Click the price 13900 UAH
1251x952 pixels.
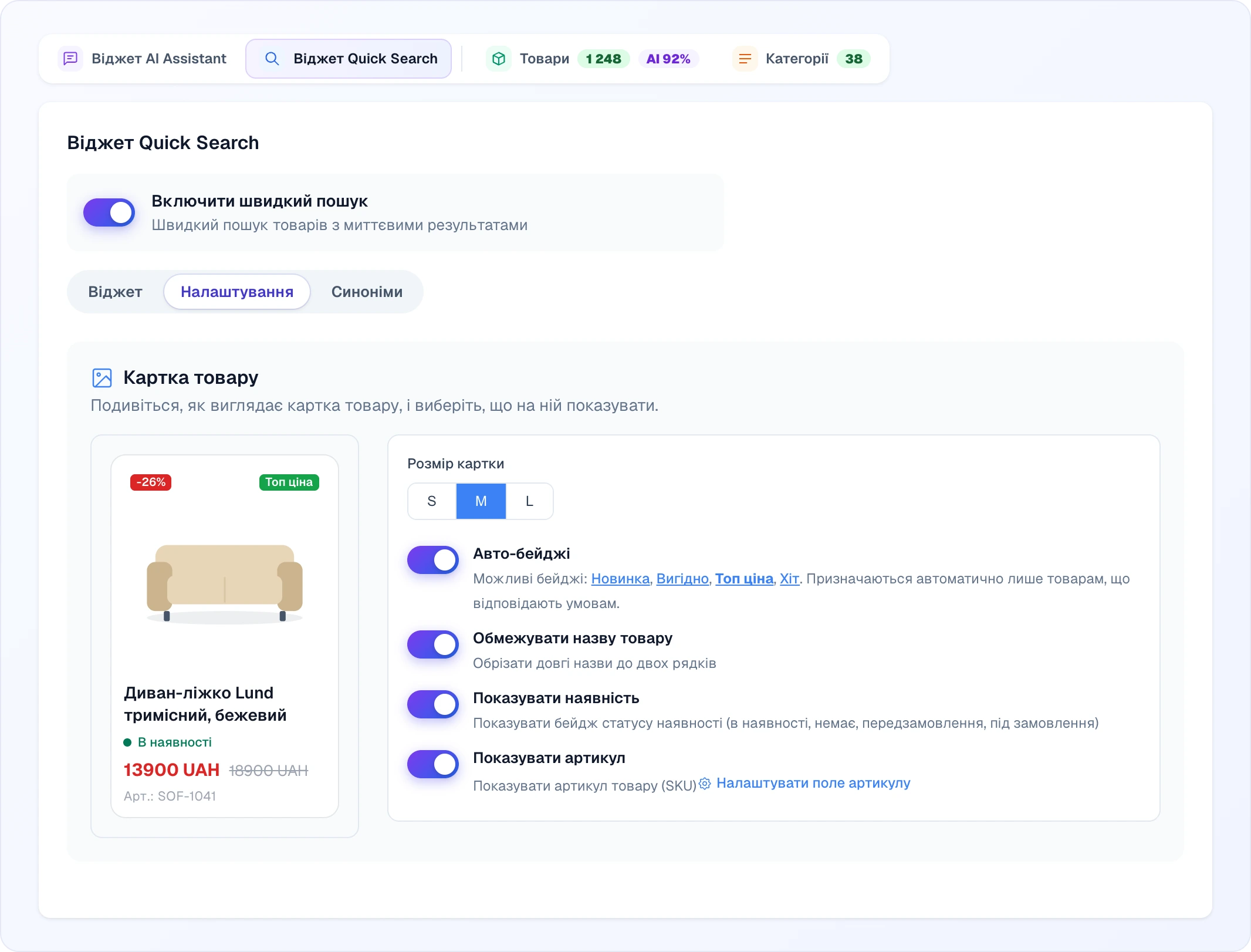click(x=171, y=770)
